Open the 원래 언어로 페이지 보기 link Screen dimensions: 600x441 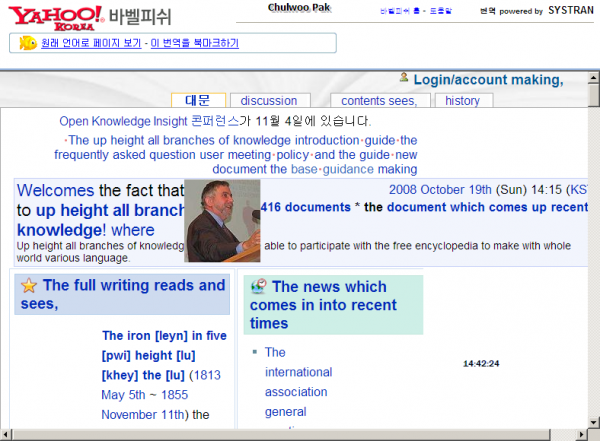coord(91,43)
